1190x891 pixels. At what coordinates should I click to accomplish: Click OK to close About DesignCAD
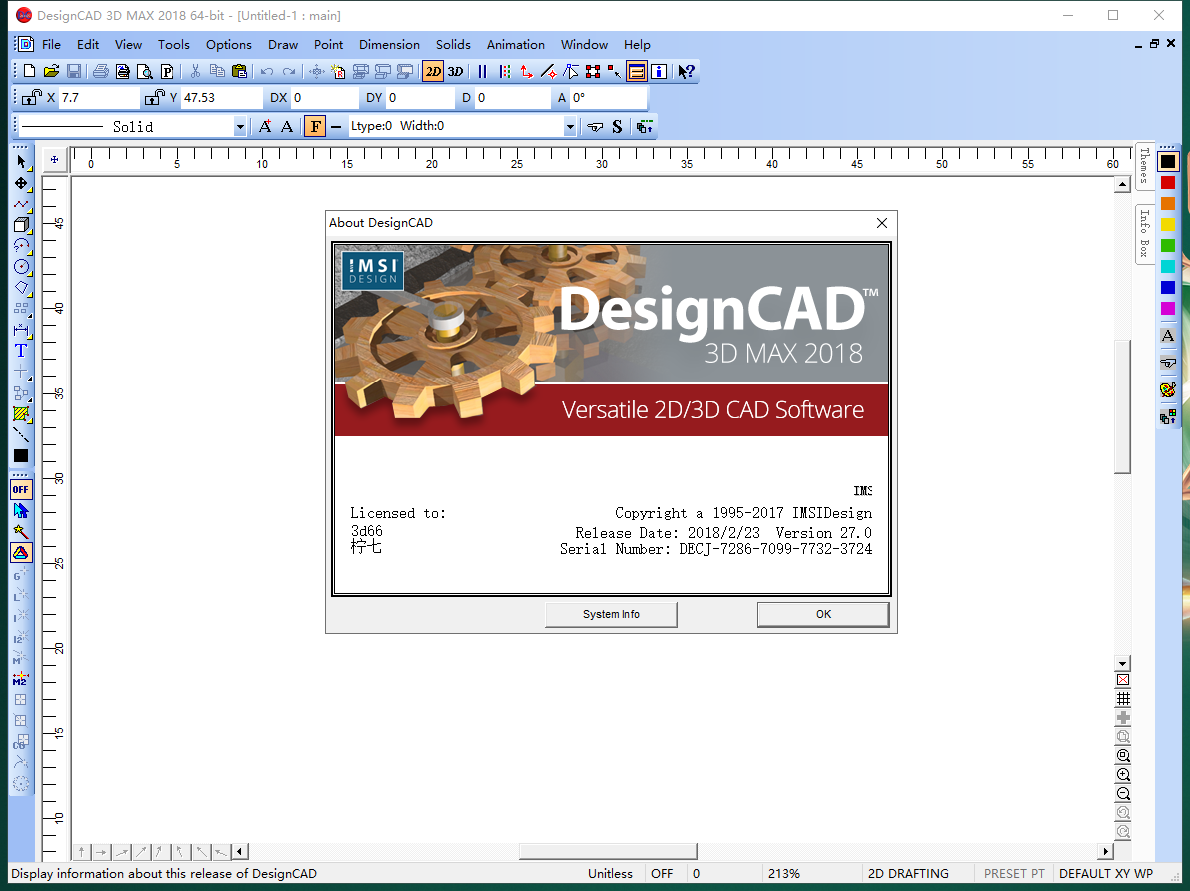[822, 614]
